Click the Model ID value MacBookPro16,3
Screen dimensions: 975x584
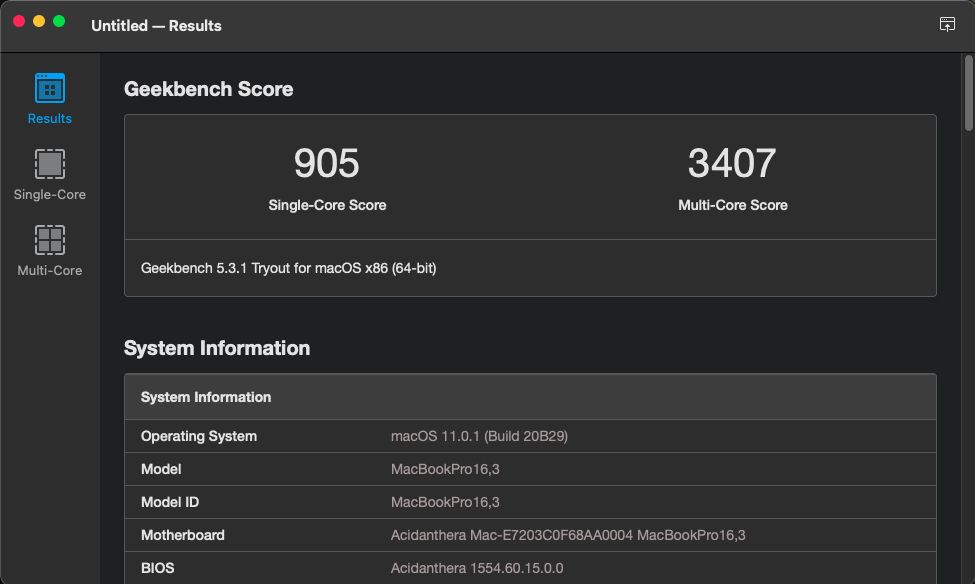445,502
